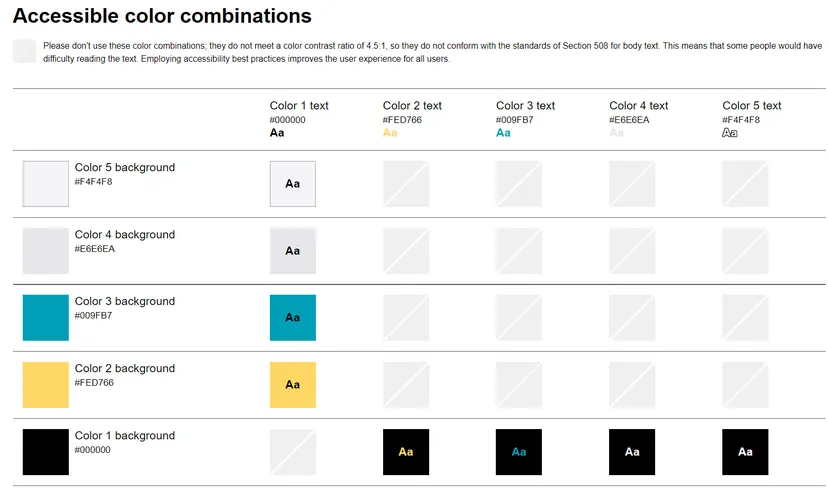Click disabled Color 2 text on yellow cell
The image size is (828, 493).
pyautogui.click(x=406, y=385)
